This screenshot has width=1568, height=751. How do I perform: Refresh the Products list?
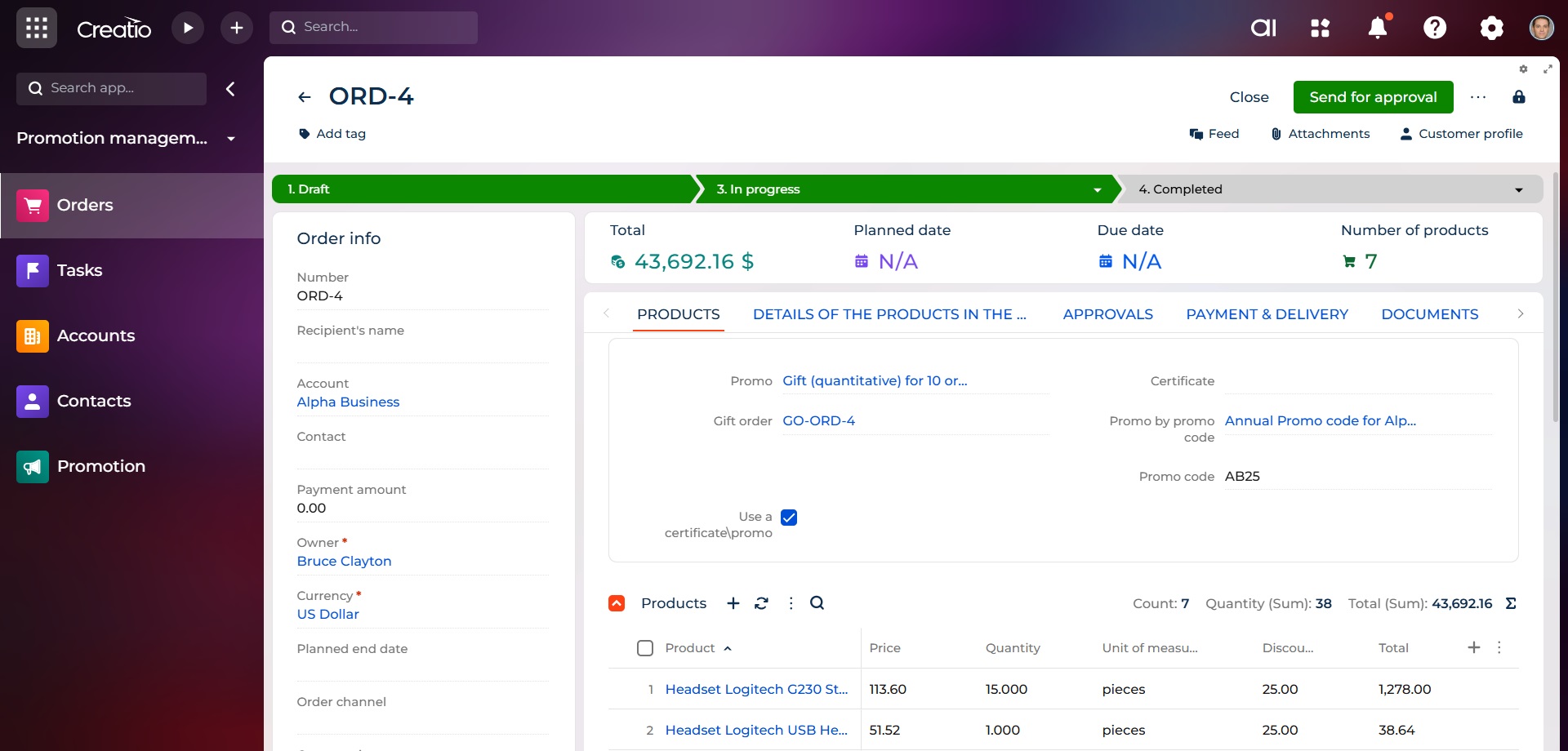pyautogui.click(x=761, y=603)
